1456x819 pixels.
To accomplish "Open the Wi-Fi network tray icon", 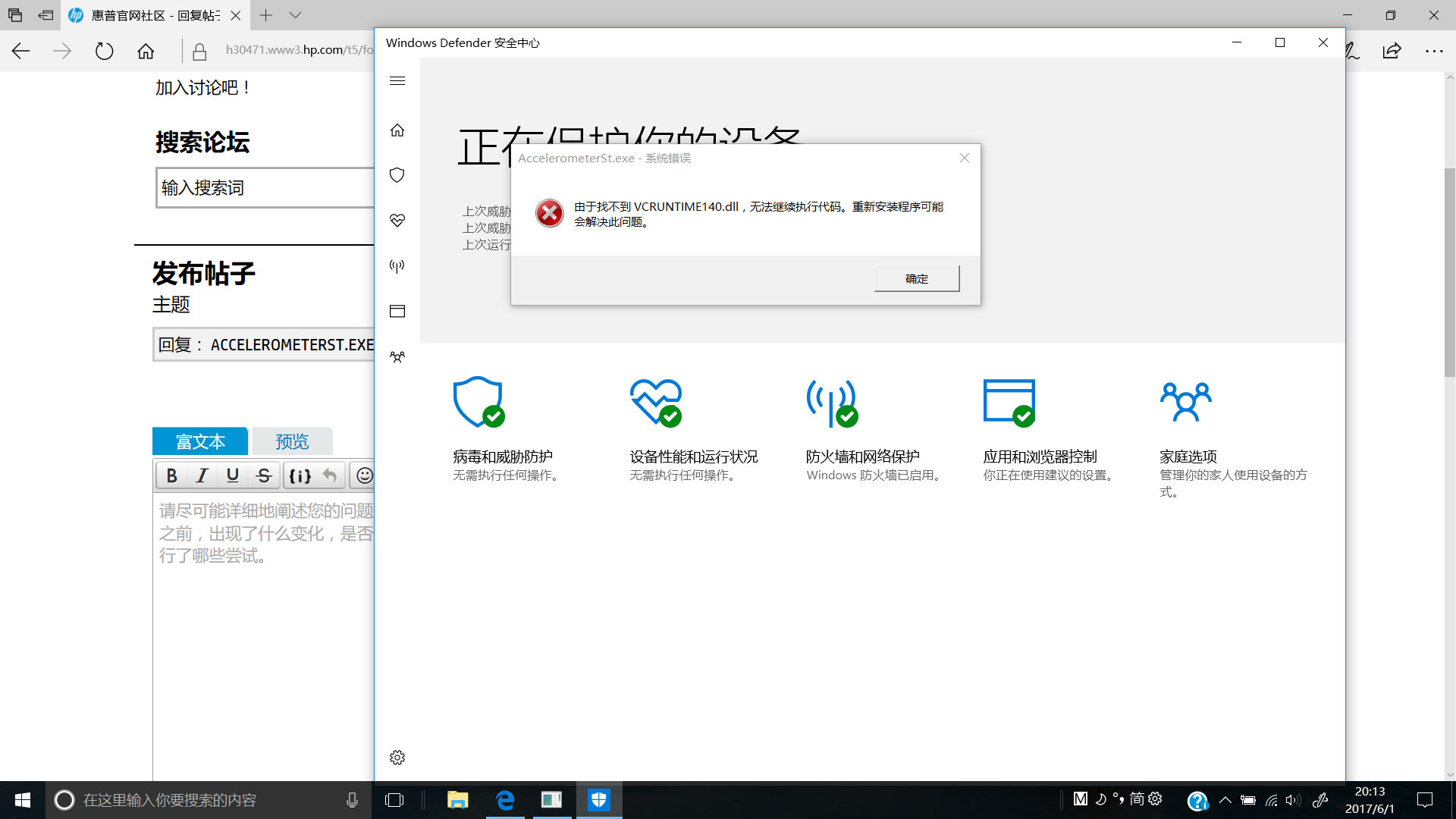I will pyautogui.click(x=1272, y=800).
